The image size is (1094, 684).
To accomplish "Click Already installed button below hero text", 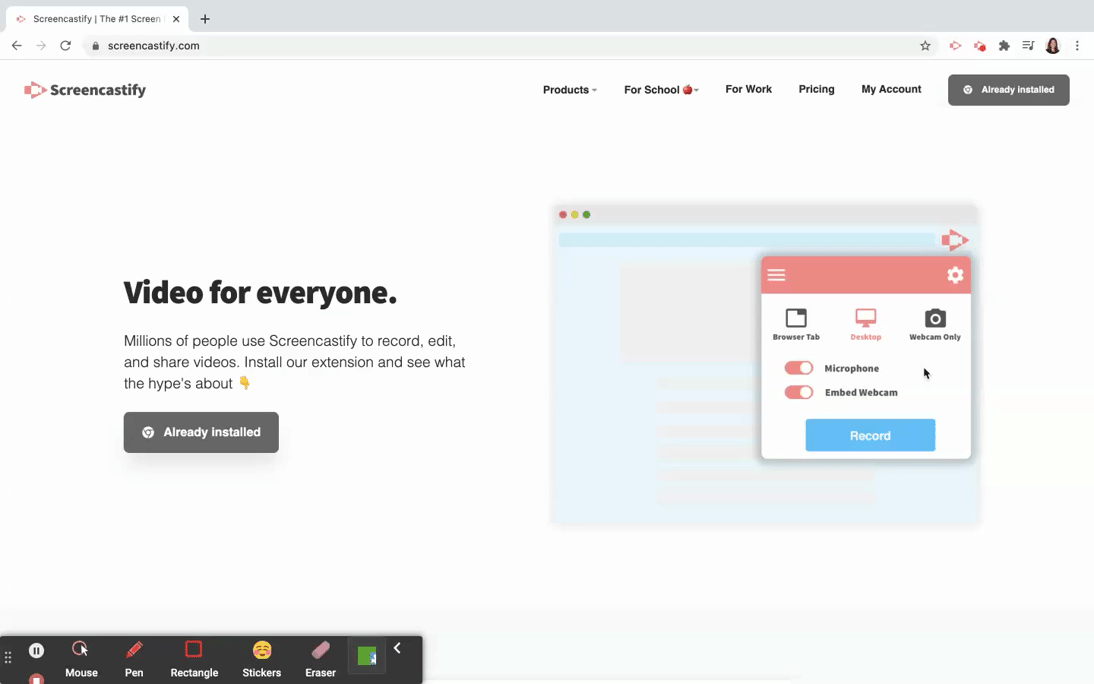I will tap(201, 432).
